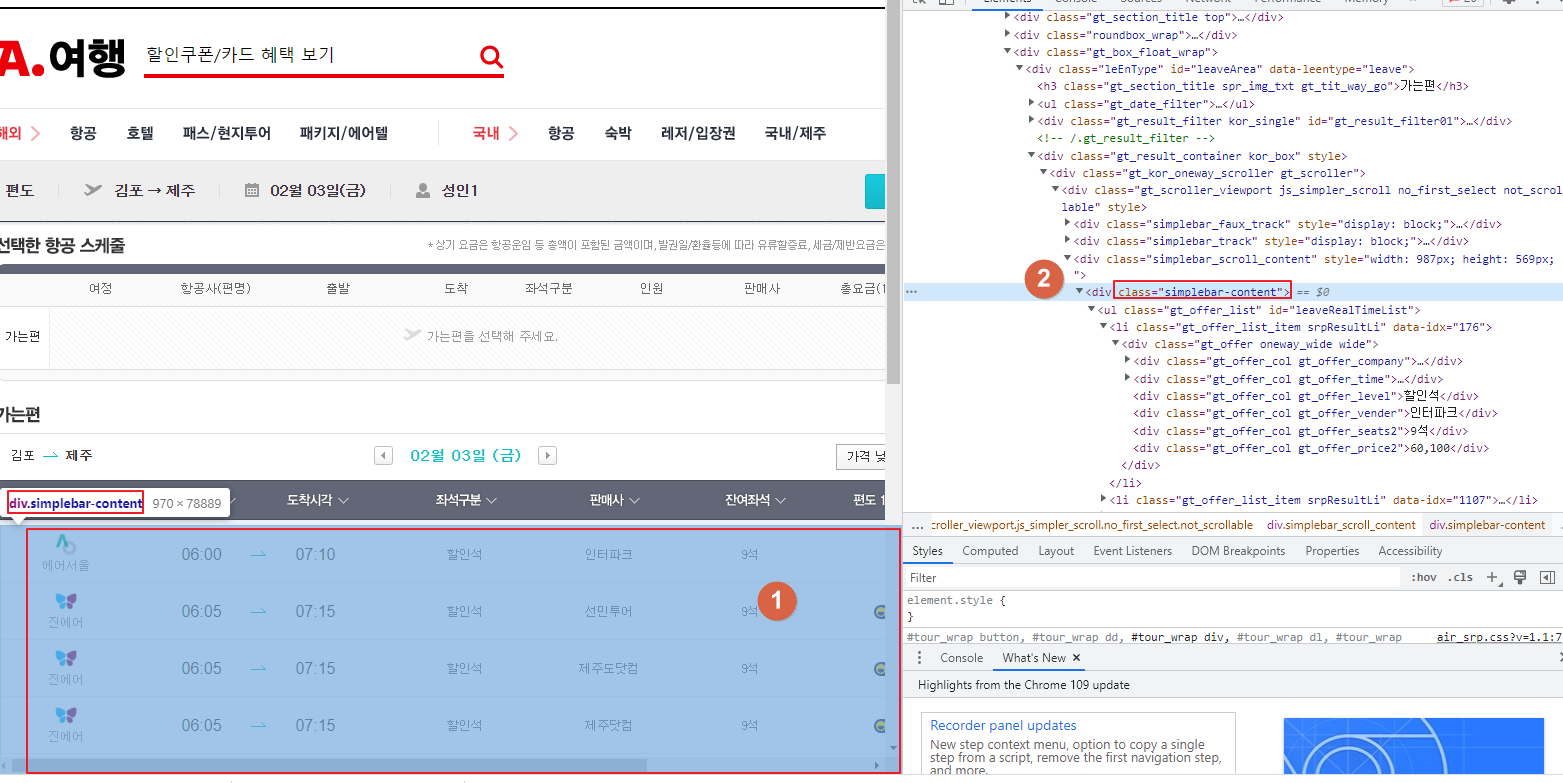
Task: Open Console tab in drawer
Action: tap(961, 658)
